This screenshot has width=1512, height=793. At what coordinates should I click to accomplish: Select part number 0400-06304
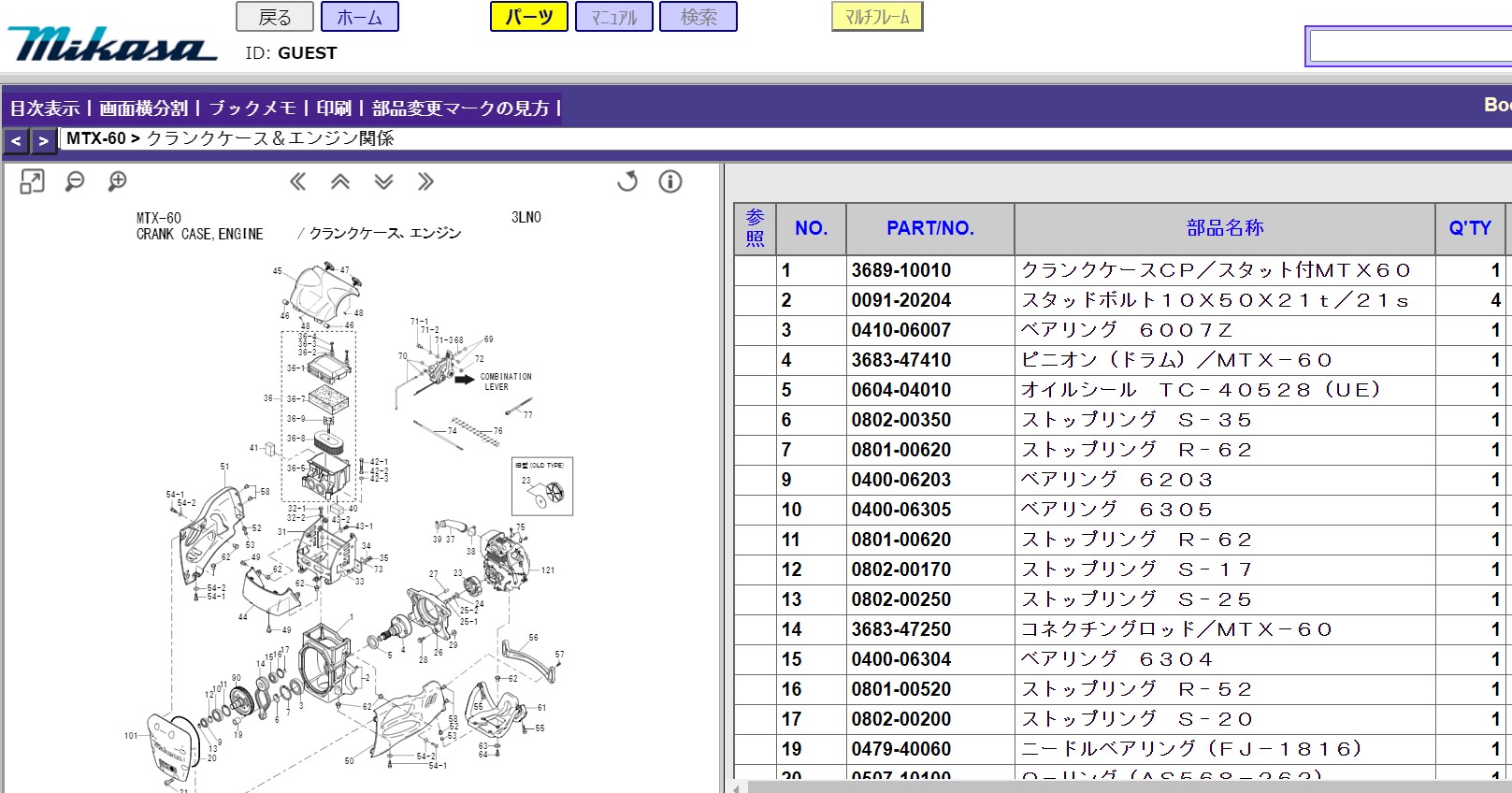(901, 659)
